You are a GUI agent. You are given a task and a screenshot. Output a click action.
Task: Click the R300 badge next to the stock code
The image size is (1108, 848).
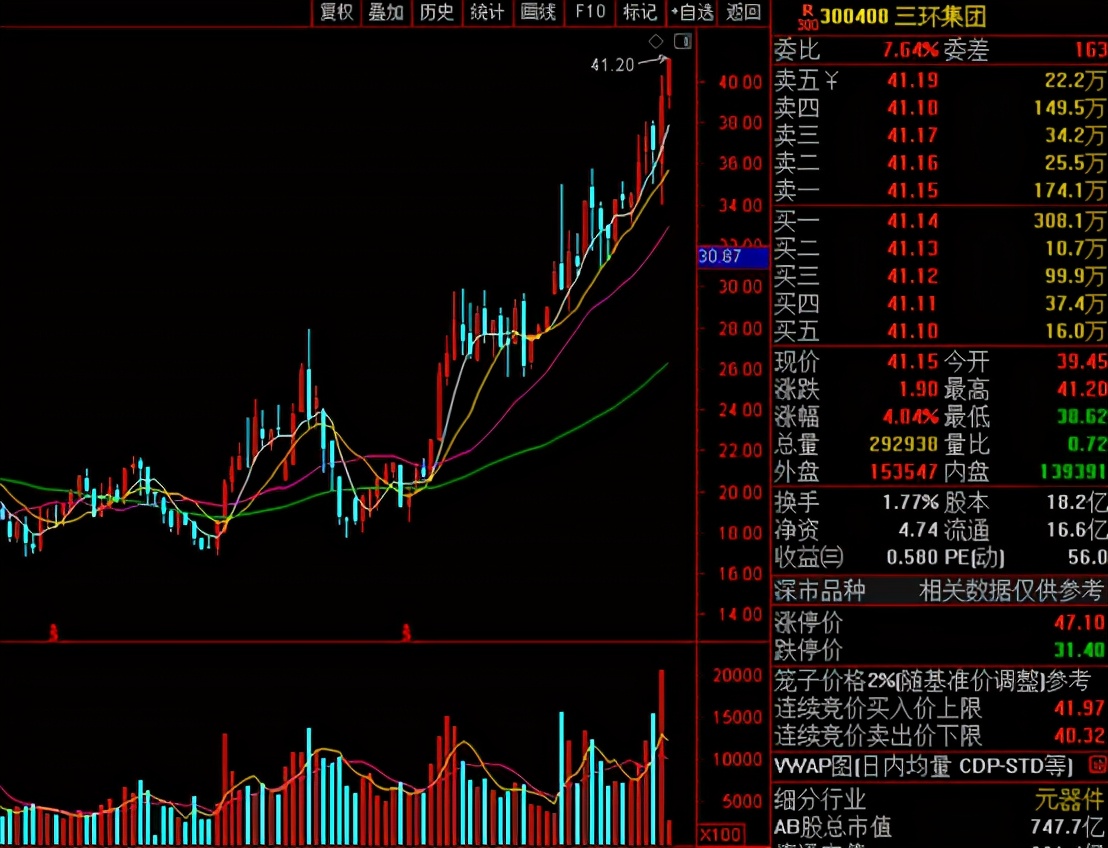(806, 15)
